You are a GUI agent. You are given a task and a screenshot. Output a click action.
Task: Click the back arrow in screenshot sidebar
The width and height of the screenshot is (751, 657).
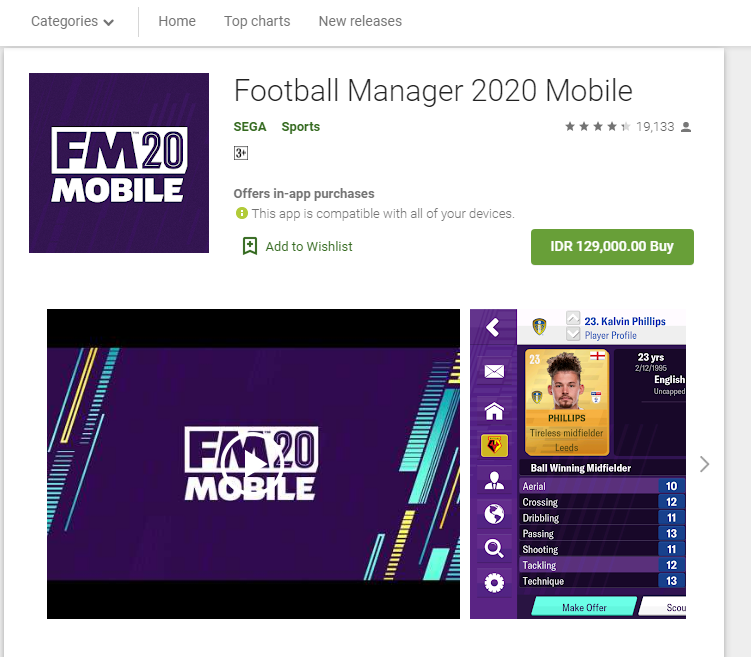[493, 328]
